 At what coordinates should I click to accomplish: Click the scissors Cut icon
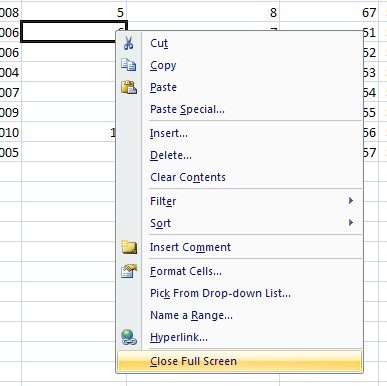pos(129,43)
